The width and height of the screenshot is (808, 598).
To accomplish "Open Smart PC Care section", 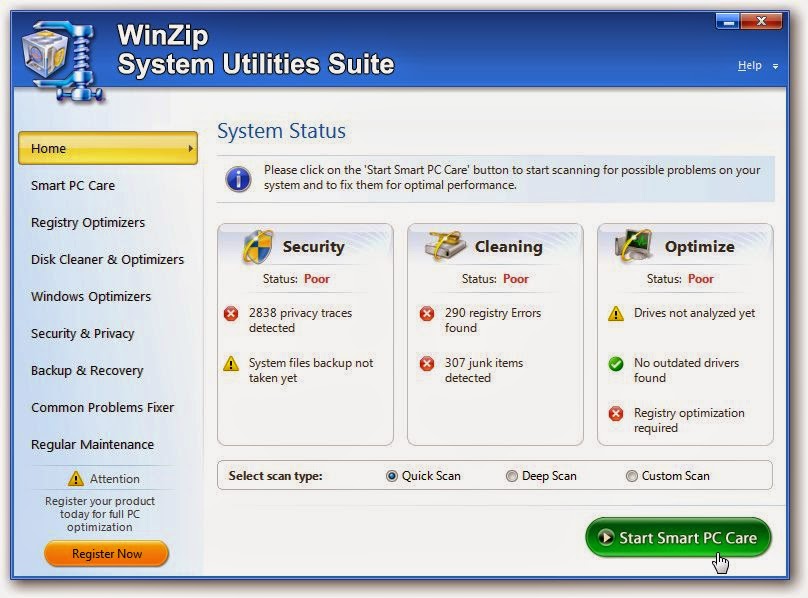I will click(73, 185).
